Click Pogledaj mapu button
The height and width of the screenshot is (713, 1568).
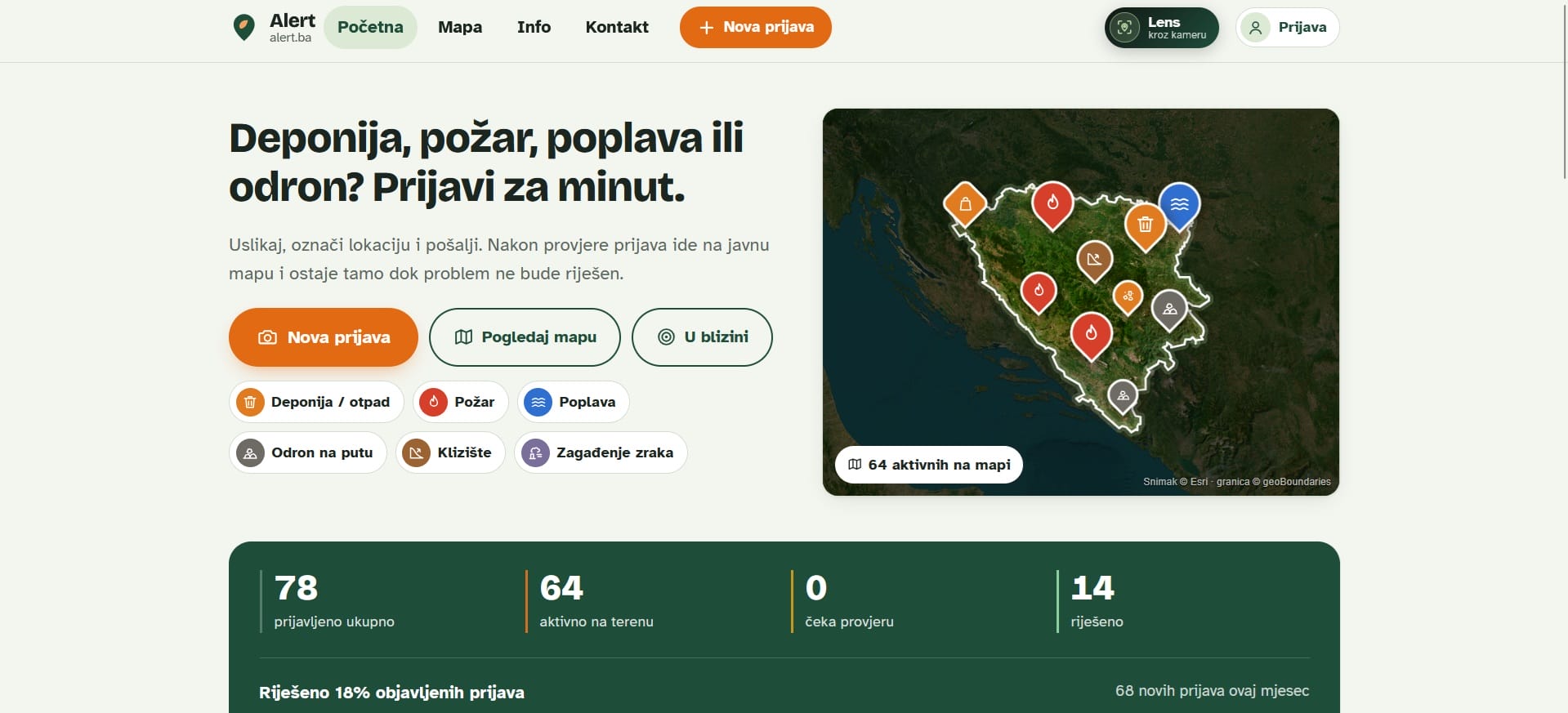pyautogui.click(x=525, y=337)
